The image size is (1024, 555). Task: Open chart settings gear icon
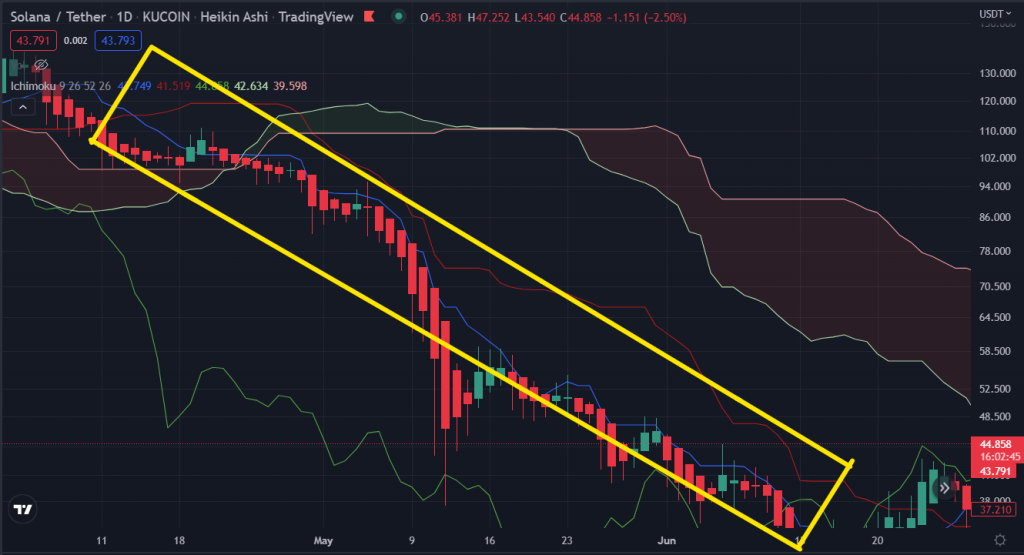(1000, 540)
